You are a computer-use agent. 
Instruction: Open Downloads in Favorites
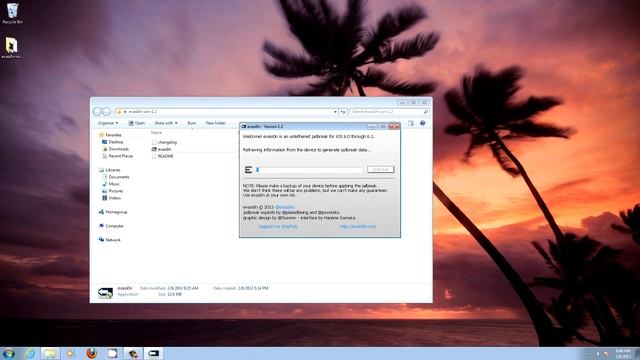pos(116,149)
